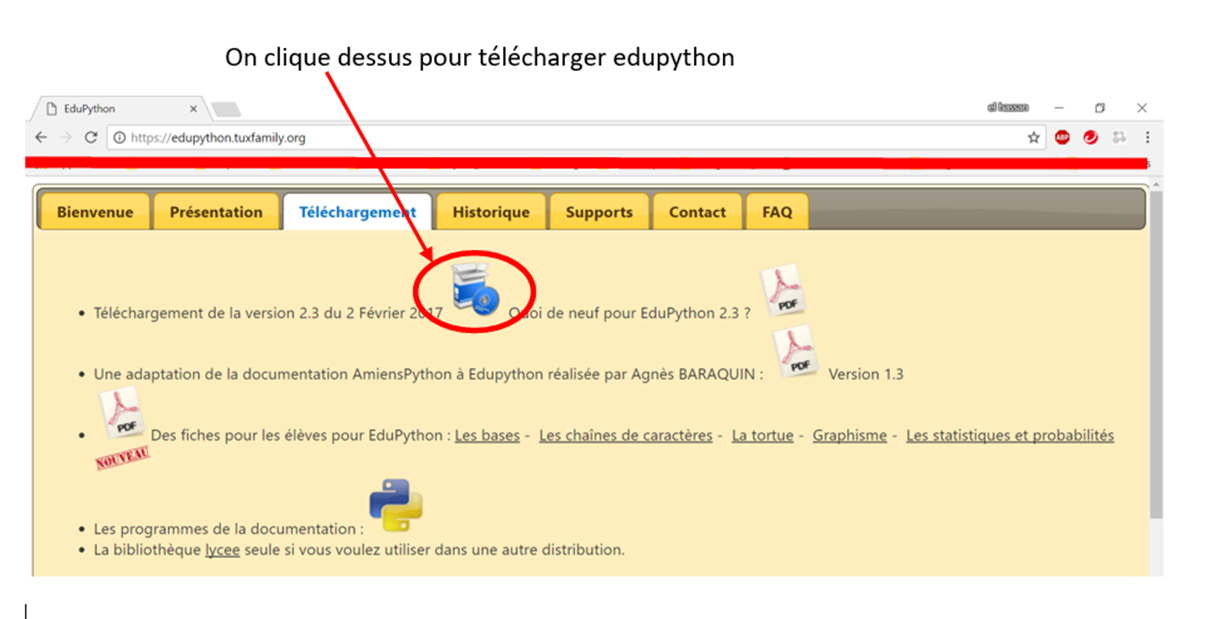Click the red ABP Adblock Plus extension icon
Image resolution: width=1206 pixels, height=619 pixels.
click(1062, 138)
